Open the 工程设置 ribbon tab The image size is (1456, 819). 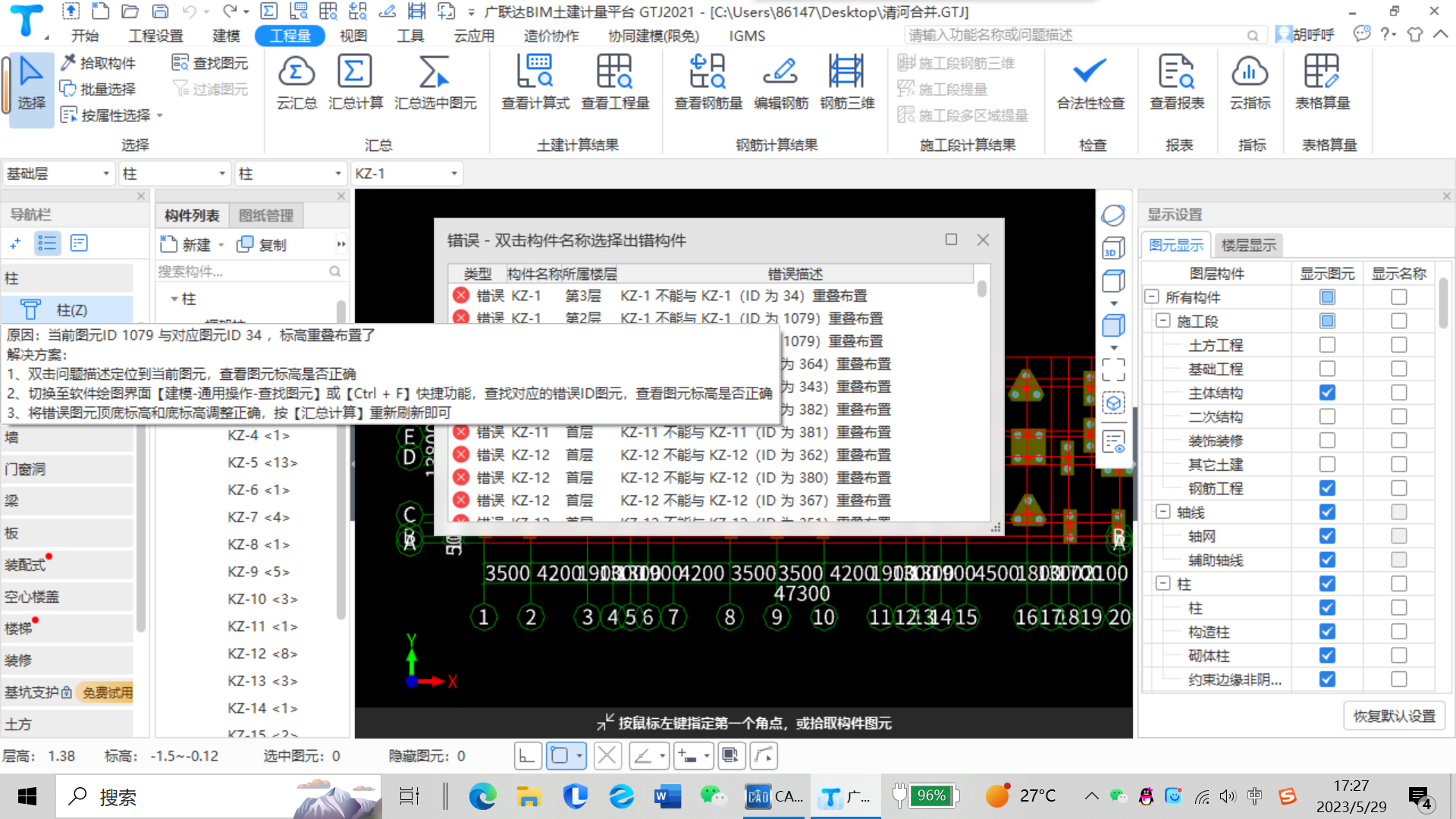tap(155, 36)
